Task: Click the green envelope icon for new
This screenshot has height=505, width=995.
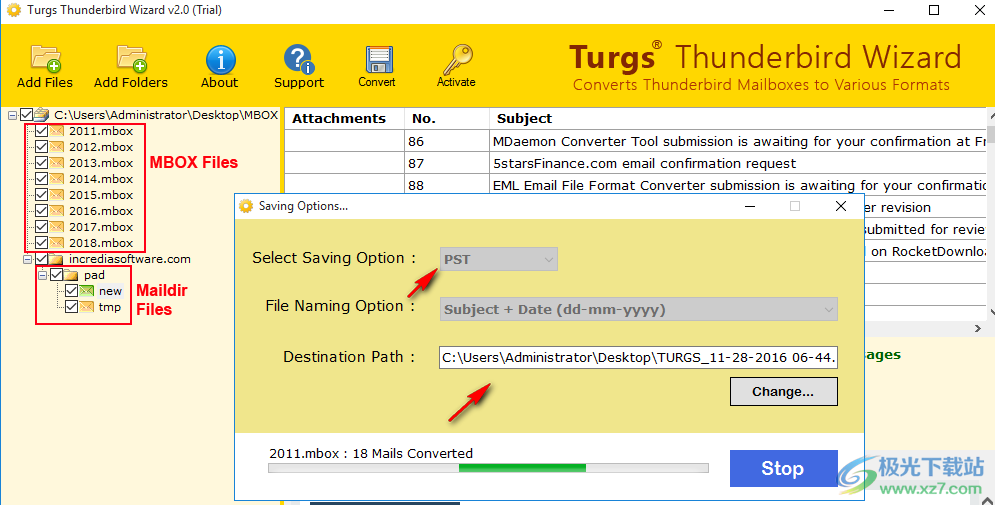Action: coord(86,291)
